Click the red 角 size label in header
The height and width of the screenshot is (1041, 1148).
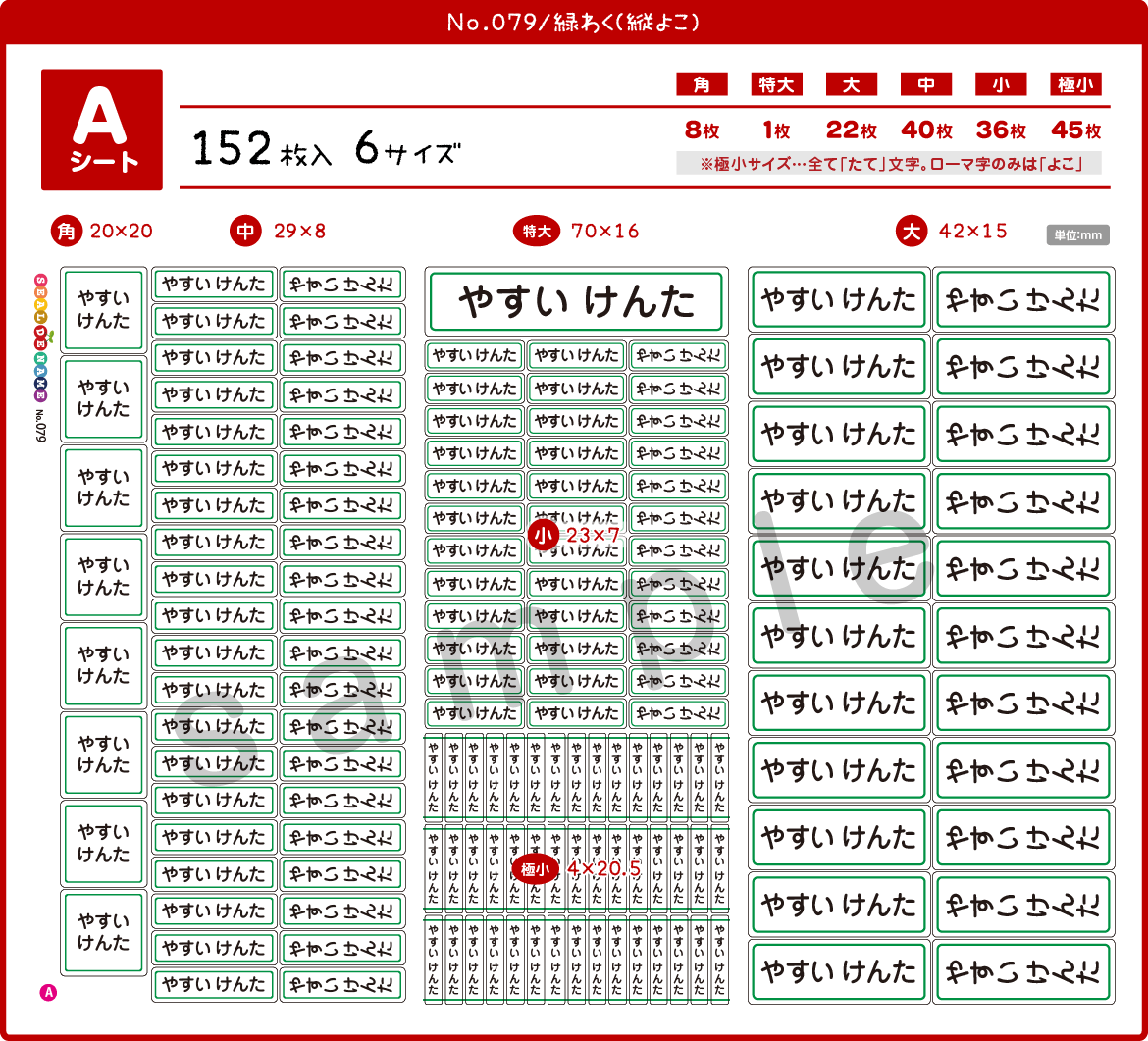(x=702, y=84)
